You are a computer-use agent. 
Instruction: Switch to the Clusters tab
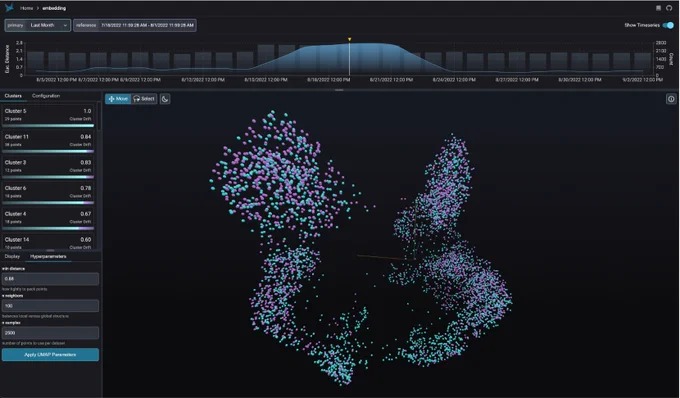tap(13, 96)
